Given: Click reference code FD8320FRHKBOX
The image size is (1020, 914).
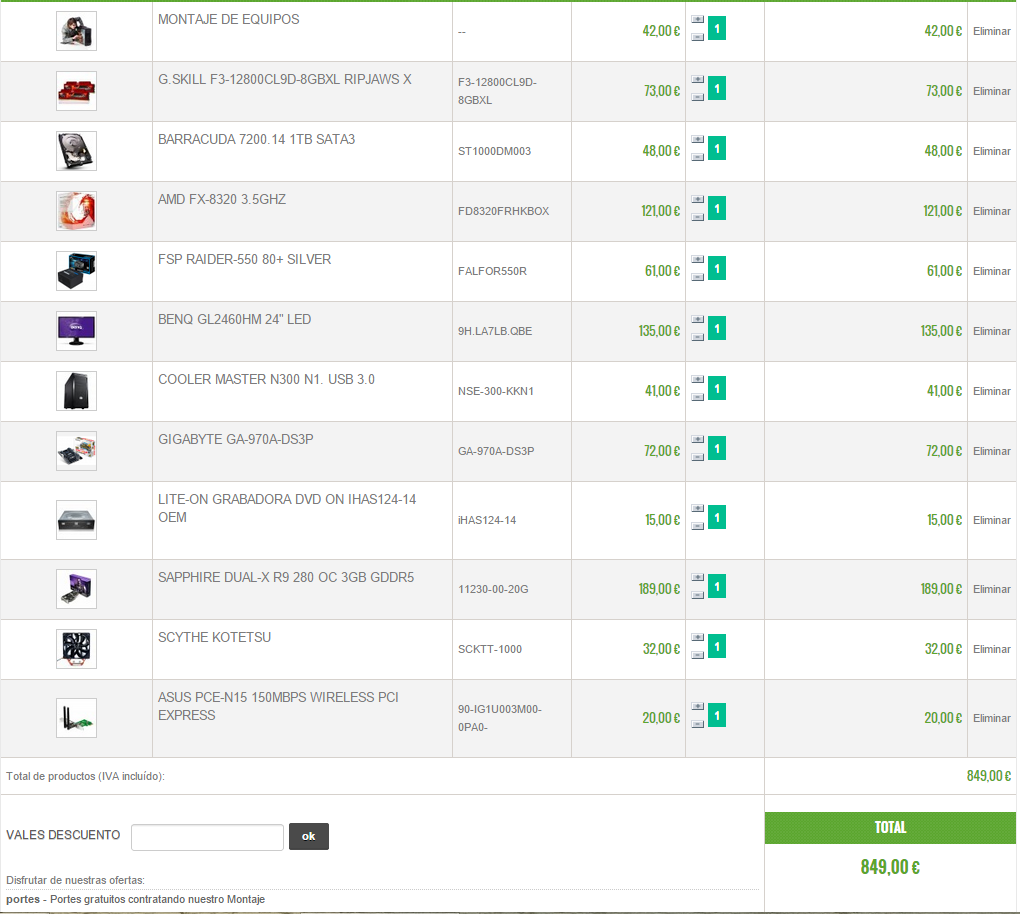Looking at the screenshot, I should pyautogui.click(x=503, y=211).
